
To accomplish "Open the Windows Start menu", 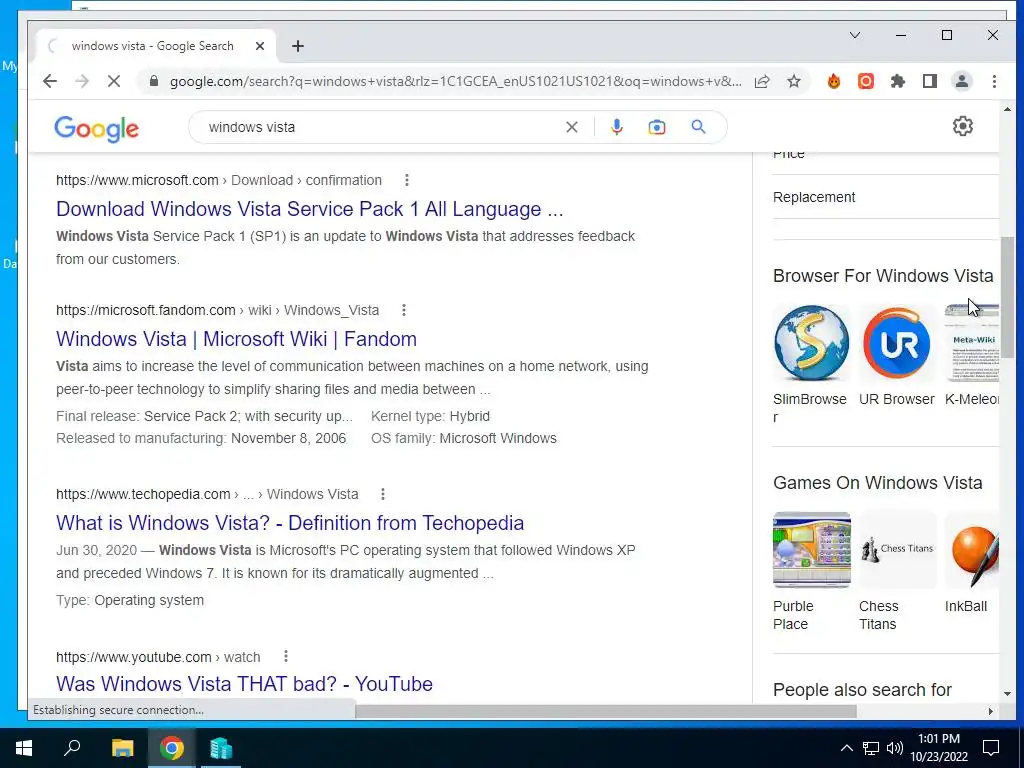I will click(x=24, y=748).
